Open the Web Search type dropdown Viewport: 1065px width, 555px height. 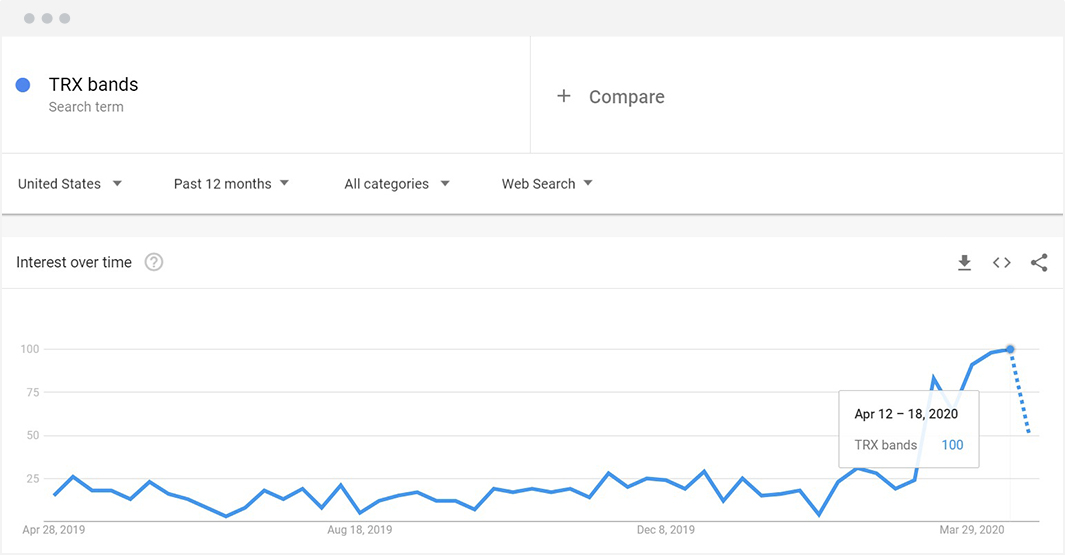(547, 183)
